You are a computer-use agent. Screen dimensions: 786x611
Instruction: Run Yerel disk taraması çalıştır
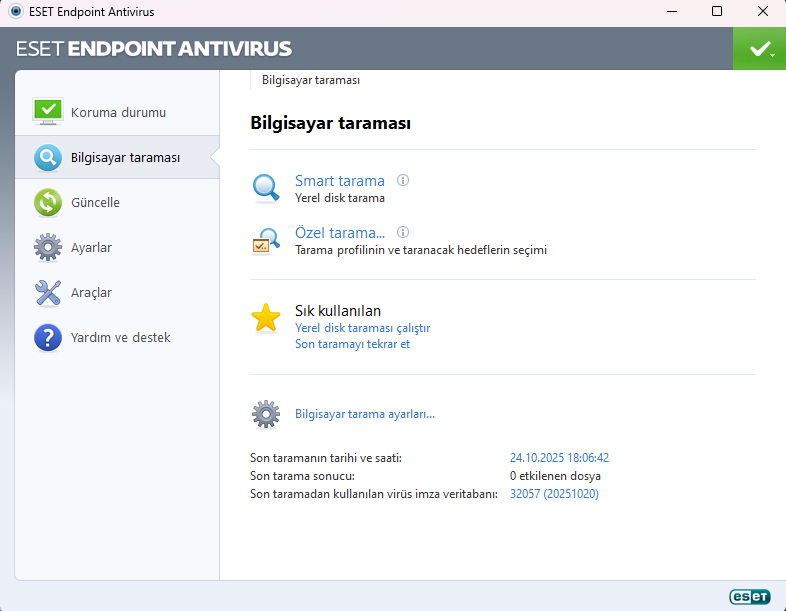pyautogui.click(x=362, y=328)
